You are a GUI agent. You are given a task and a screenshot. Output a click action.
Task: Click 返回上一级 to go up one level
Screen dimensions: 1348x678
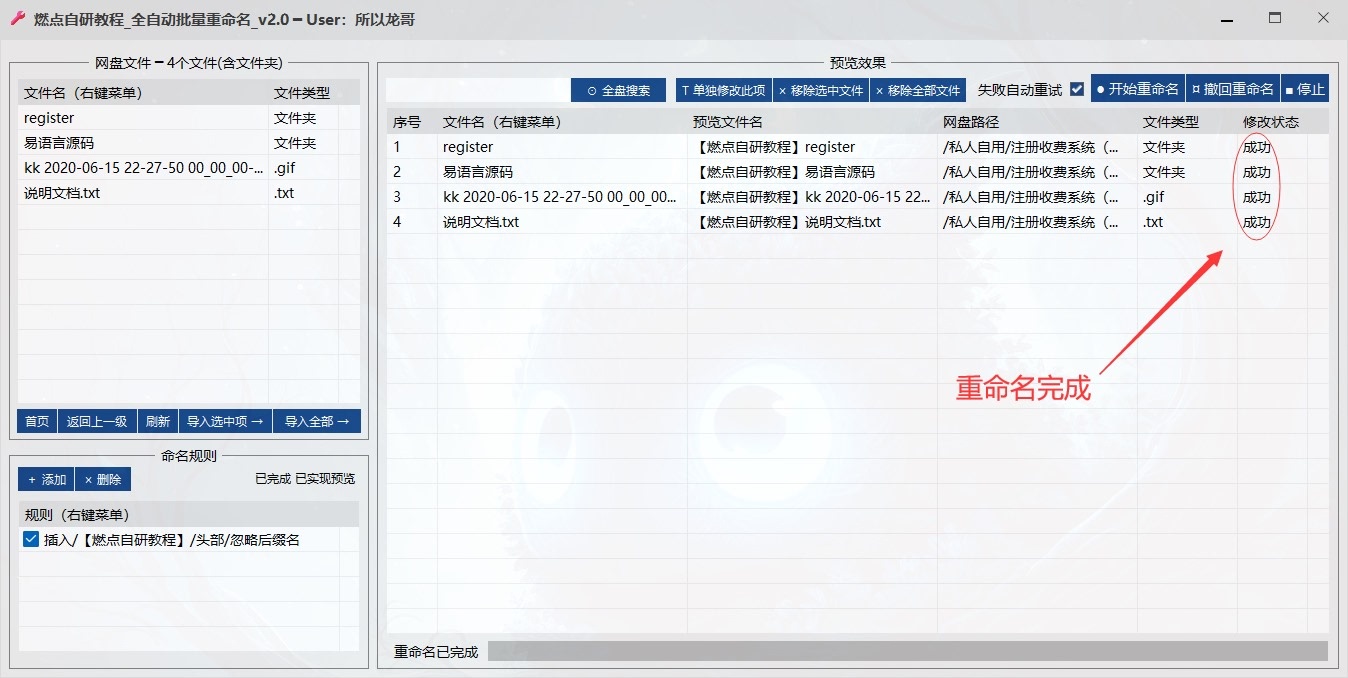pyautogui.click(x=97, y=421)
